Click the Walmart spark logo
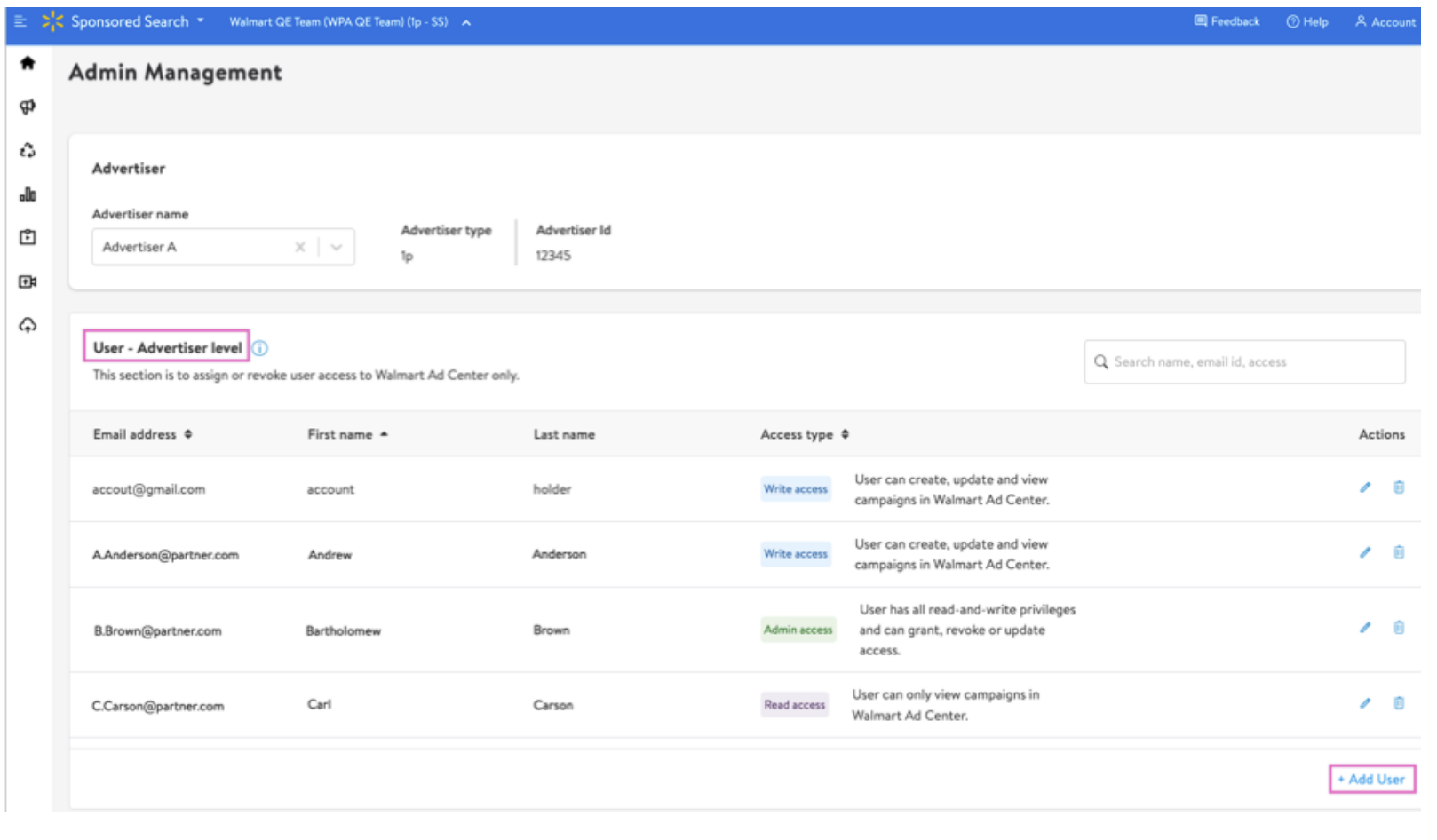Viewport: 1437px width, 840px height. [53, 21]
